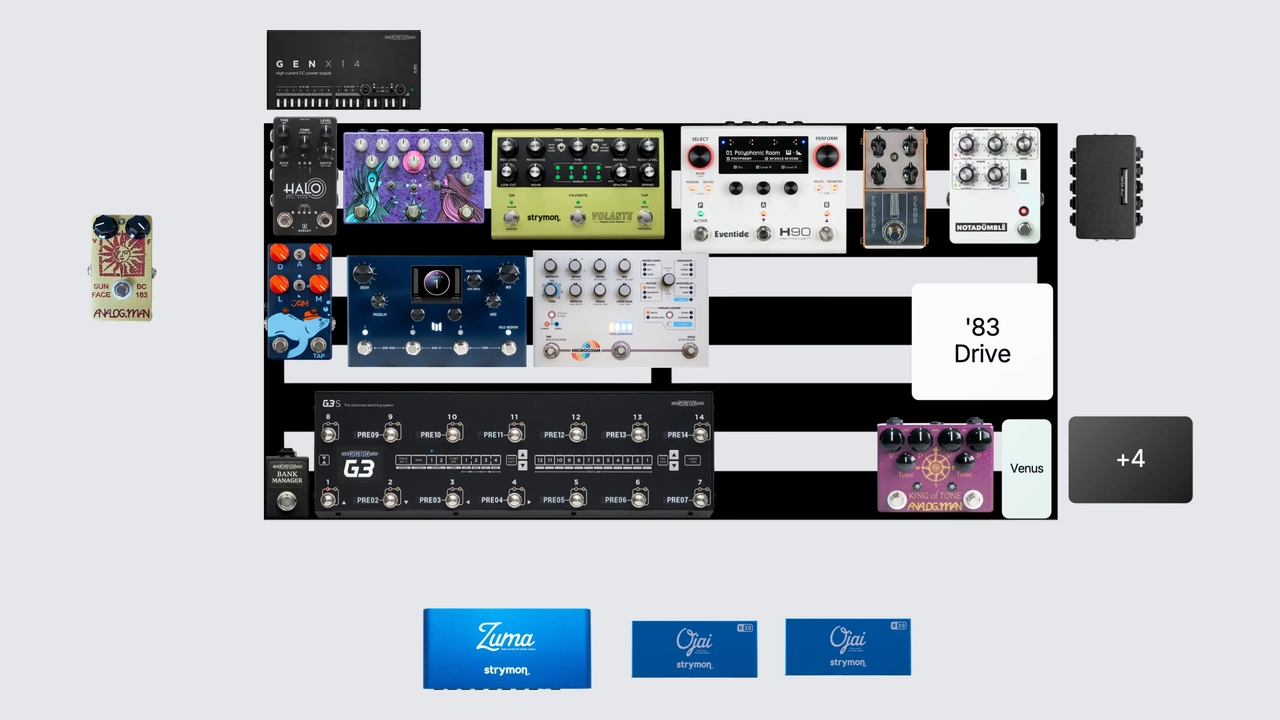Tap the Volante TAP footswitch
1280x720 pixels.
click(645, 217)
